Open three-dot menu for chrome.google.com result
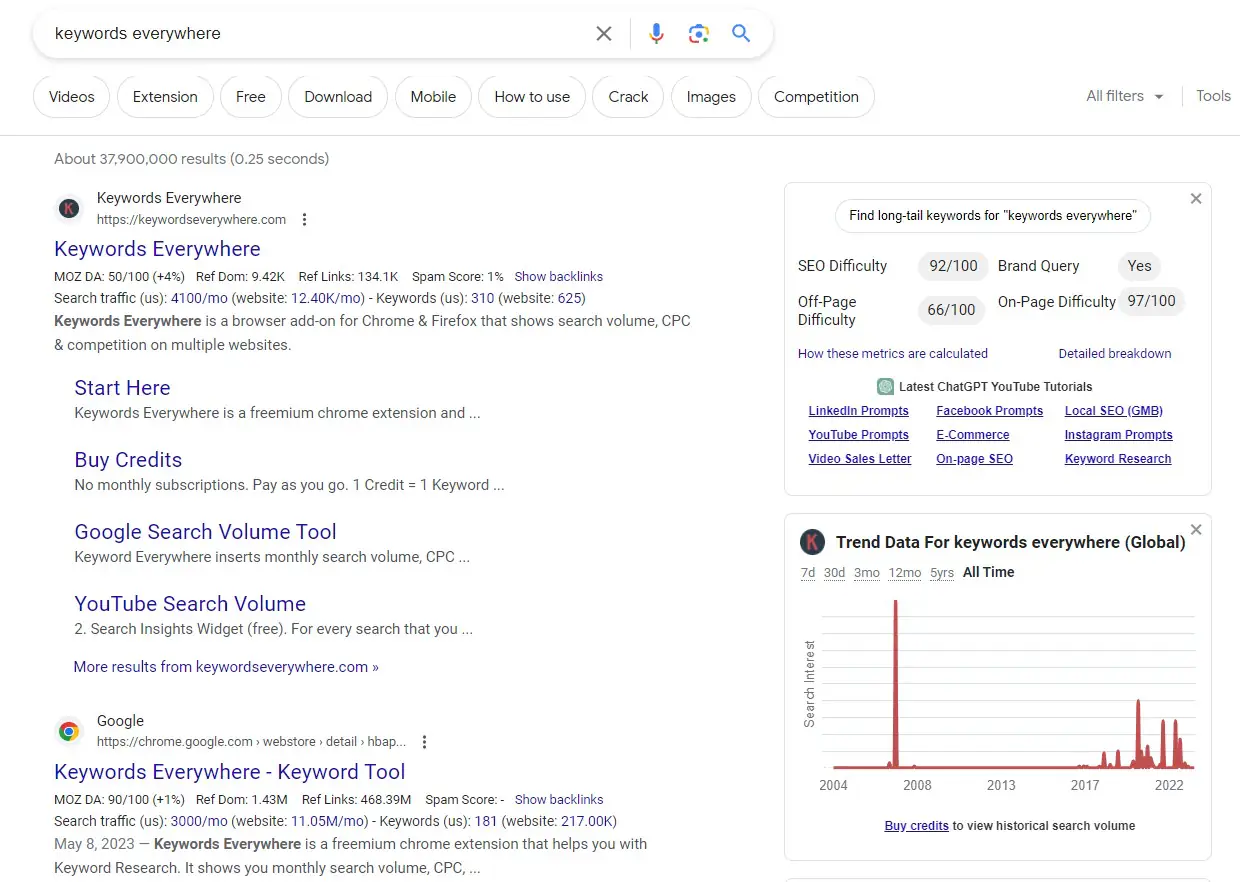This screenshot has height=882, width=1240. tap(425, 742)
